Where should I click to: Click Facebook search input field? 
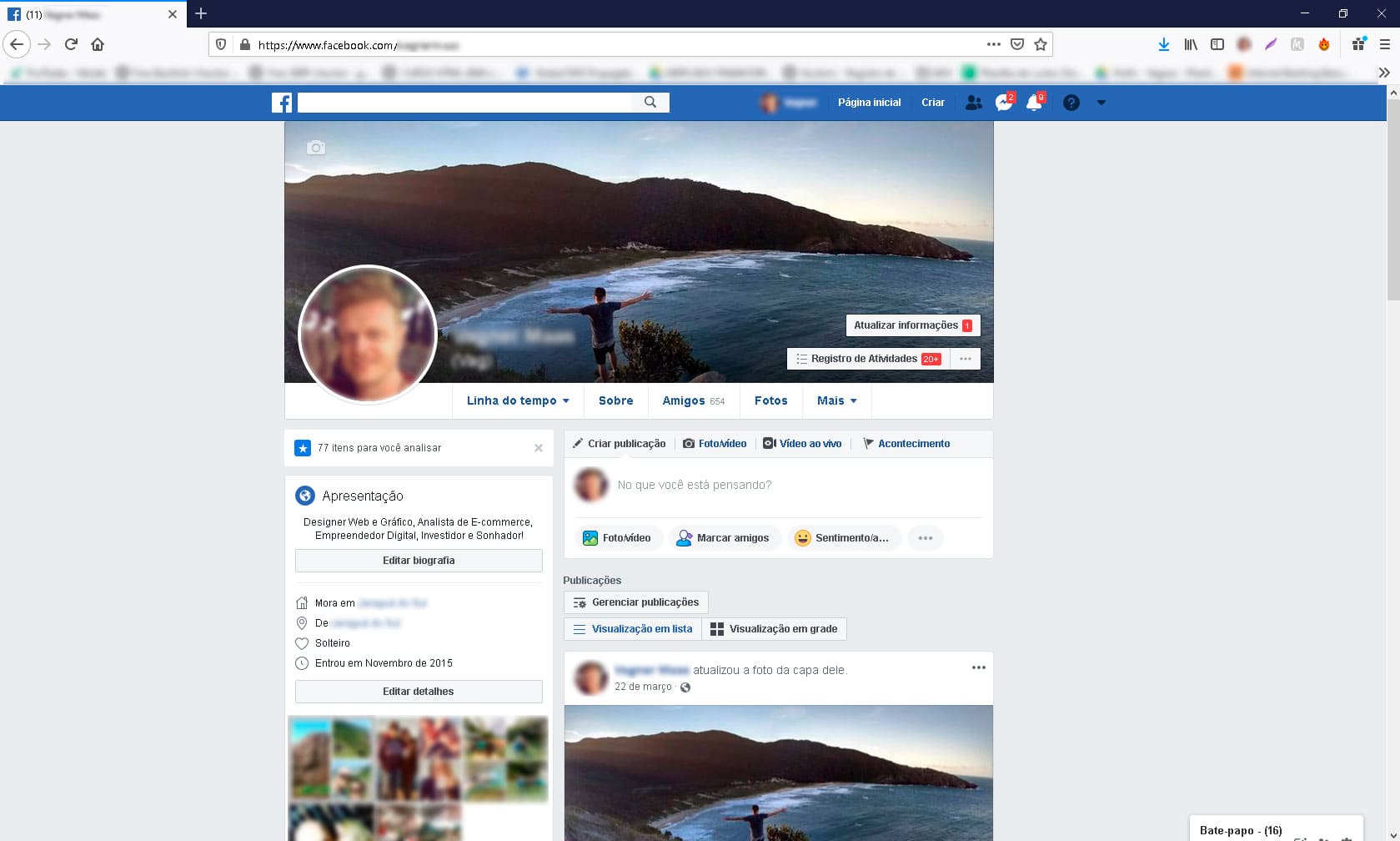[465, 102]
